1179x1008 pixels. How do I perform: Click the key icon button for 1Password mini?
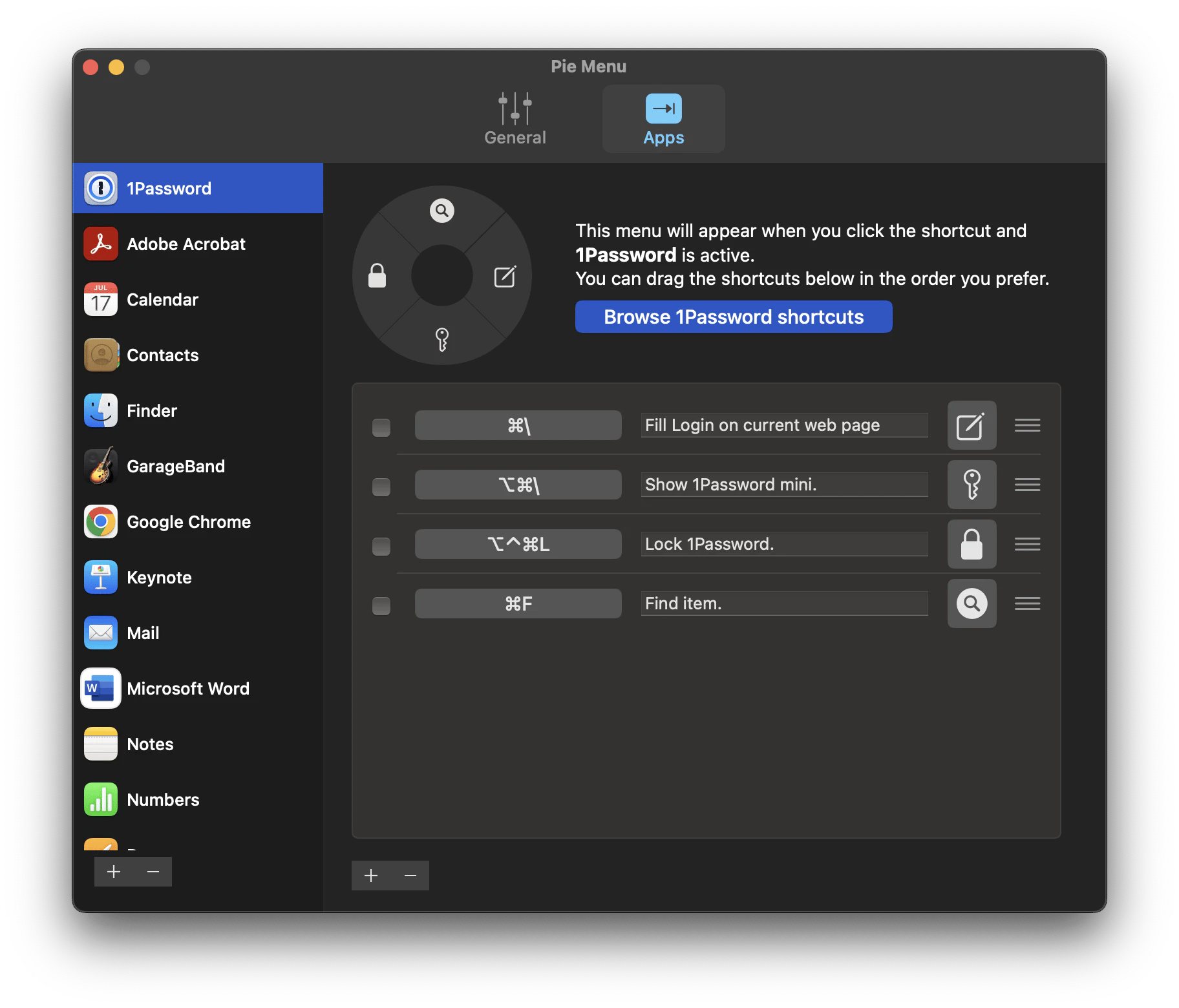(x=971, y=485)
